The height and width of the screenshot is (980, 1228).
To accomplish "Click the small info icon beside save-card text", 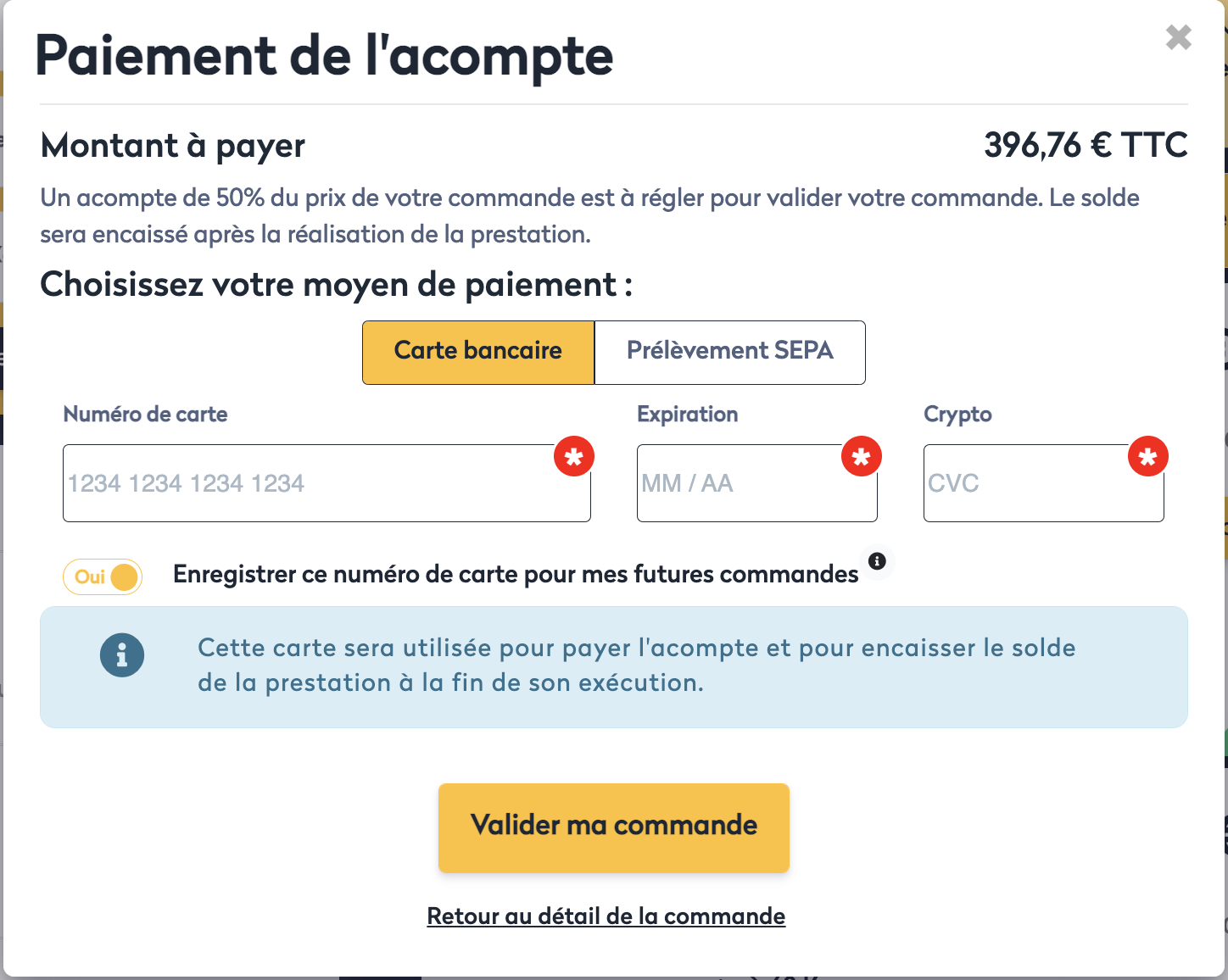I will [x=877, y=560].
